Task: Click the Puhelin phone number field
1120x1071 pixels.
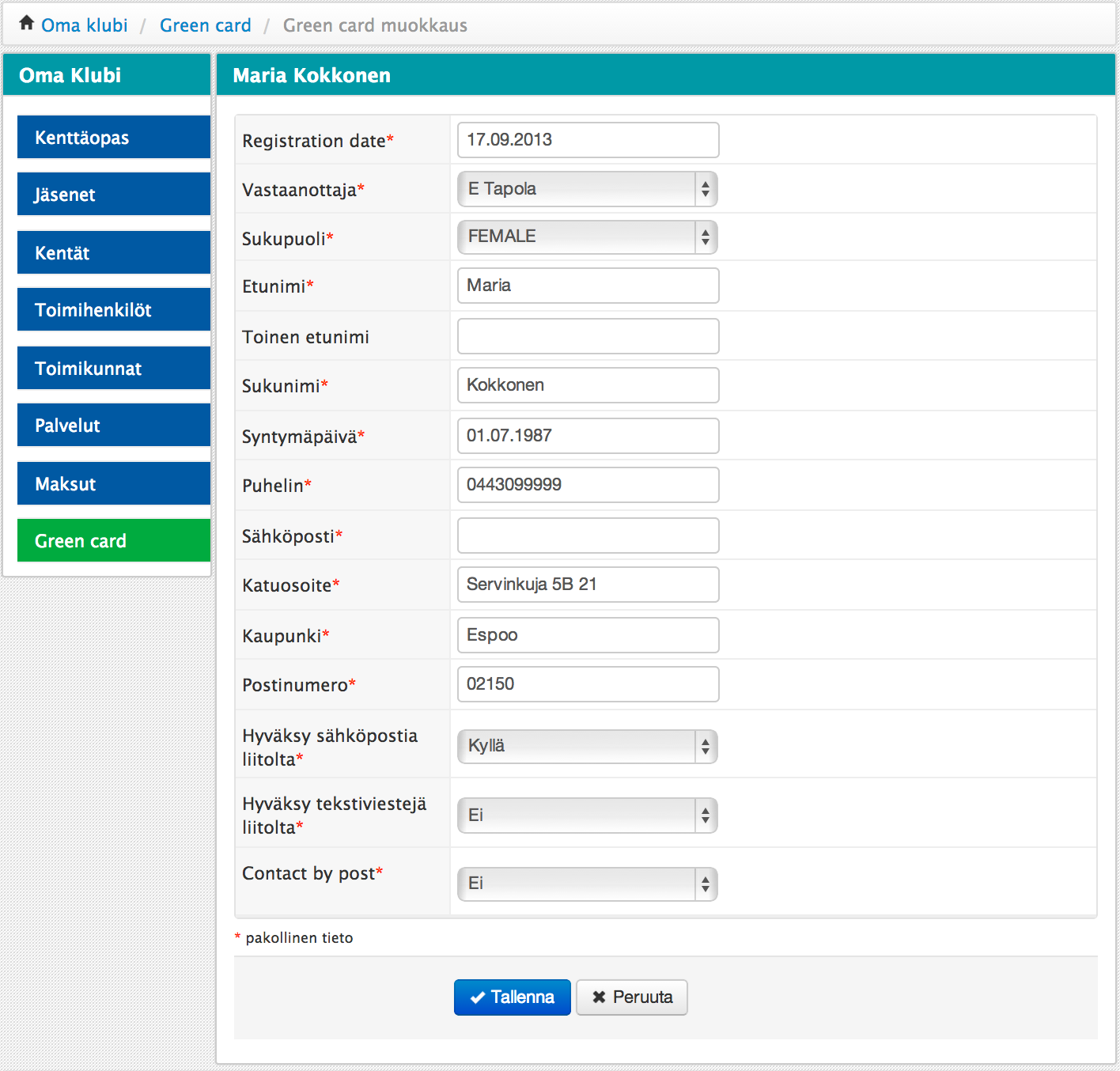Action: point(588,485)
